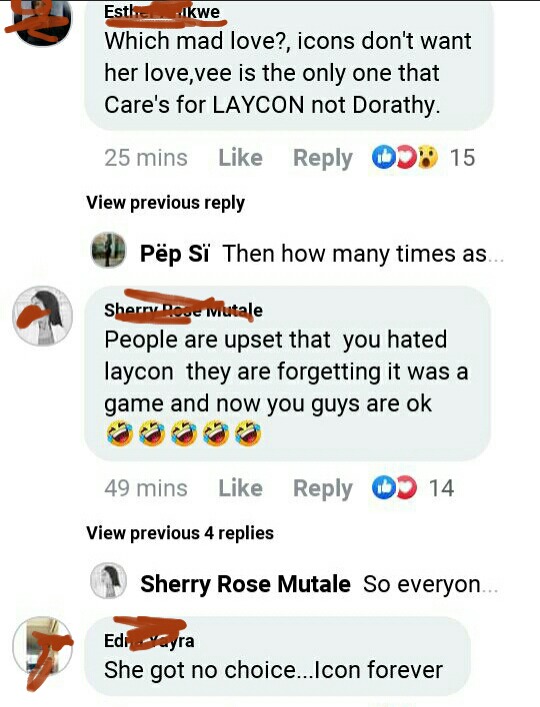Click the heart reaction icon on the 25 mins comment
The width and height of the screenshot is (540, 707).
(405, 157)
